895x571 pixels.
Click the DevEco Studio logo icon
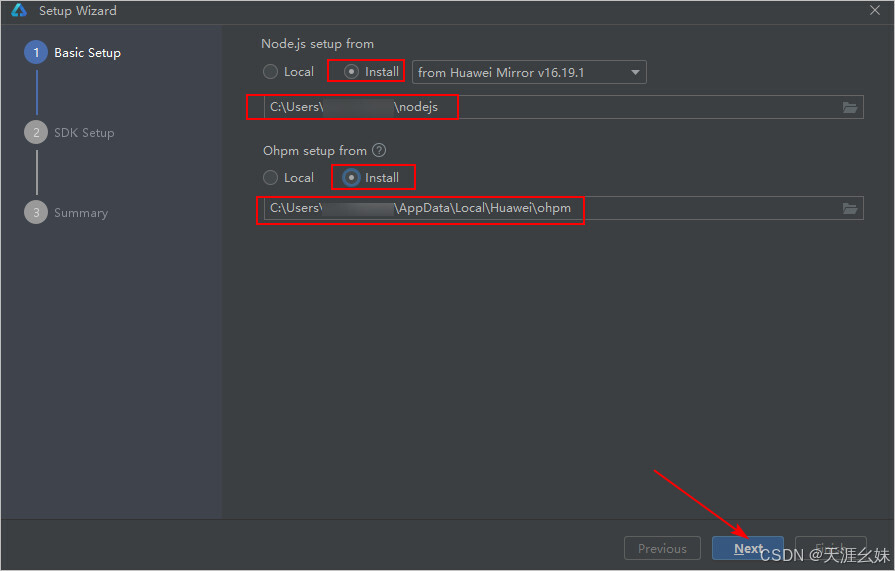pos(19,10)
